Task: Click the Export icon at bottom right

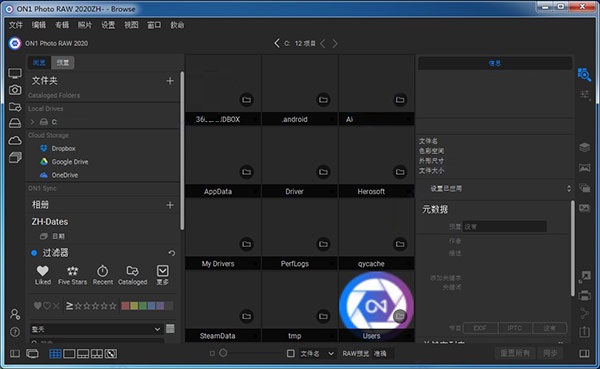Action: click(x=584, y=331)
